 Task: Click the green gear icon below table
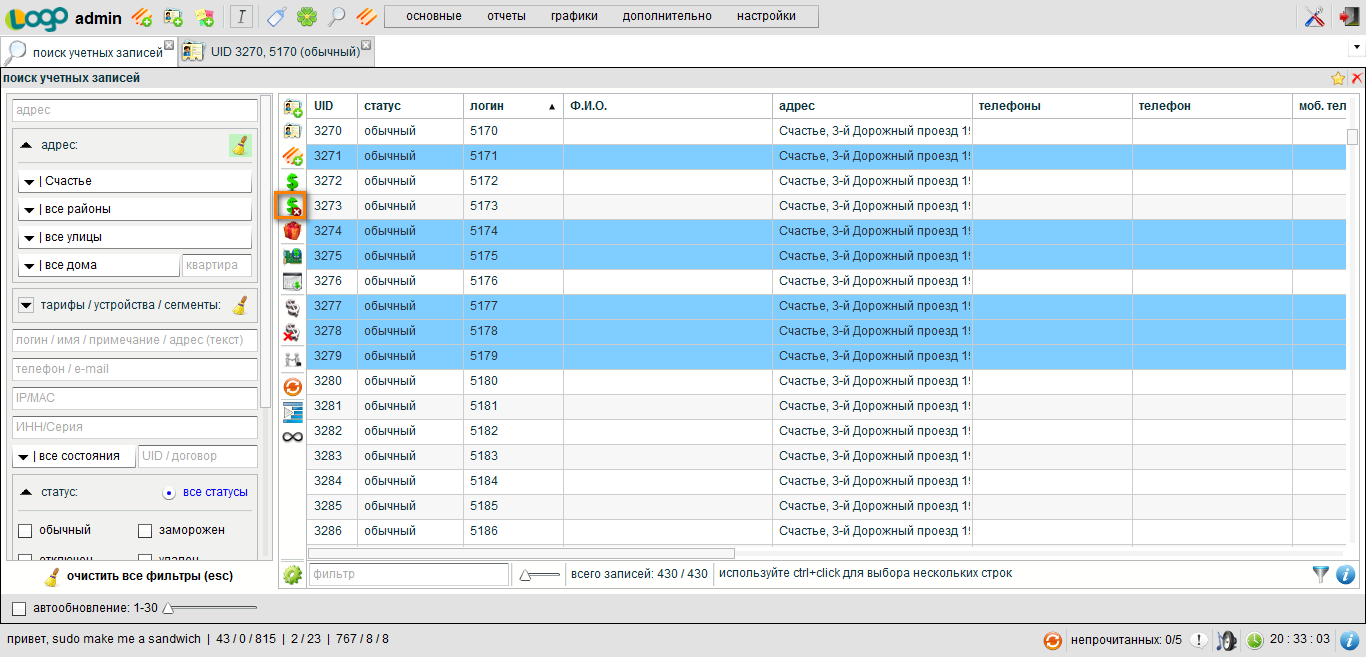click(292, 575)
